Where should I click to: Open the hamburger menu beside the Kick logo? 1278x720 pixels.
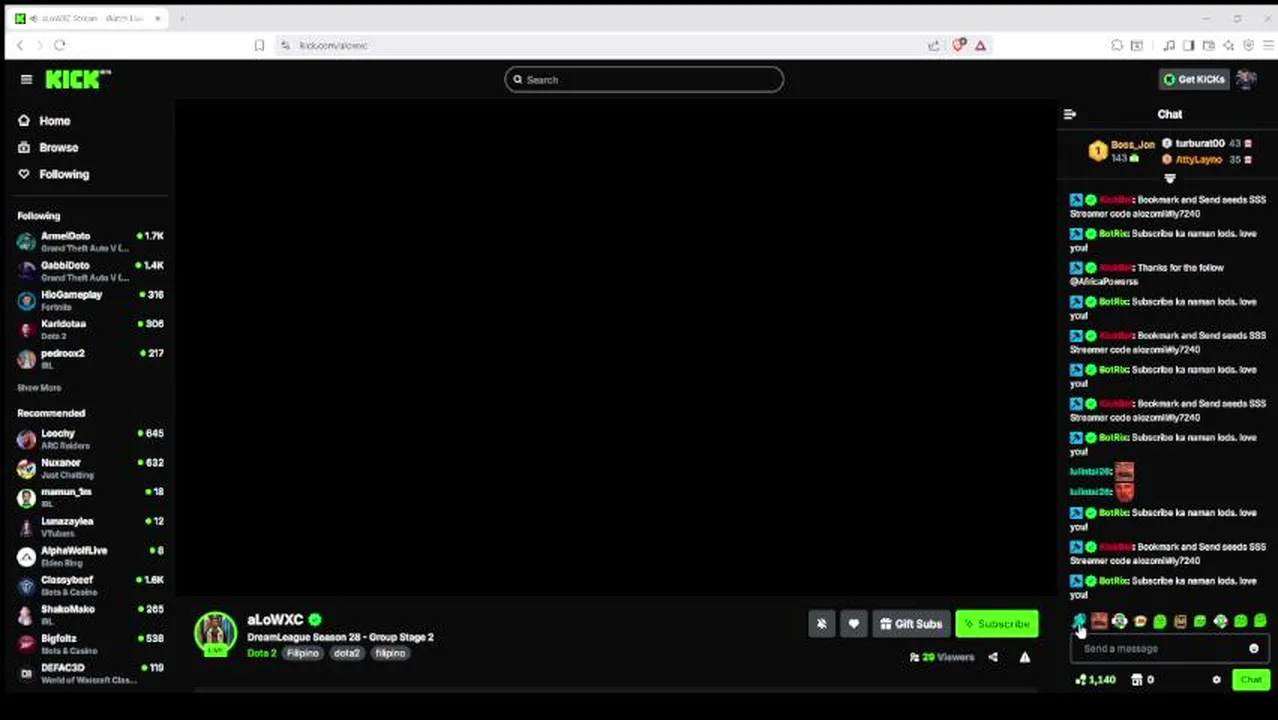[26, 80]
